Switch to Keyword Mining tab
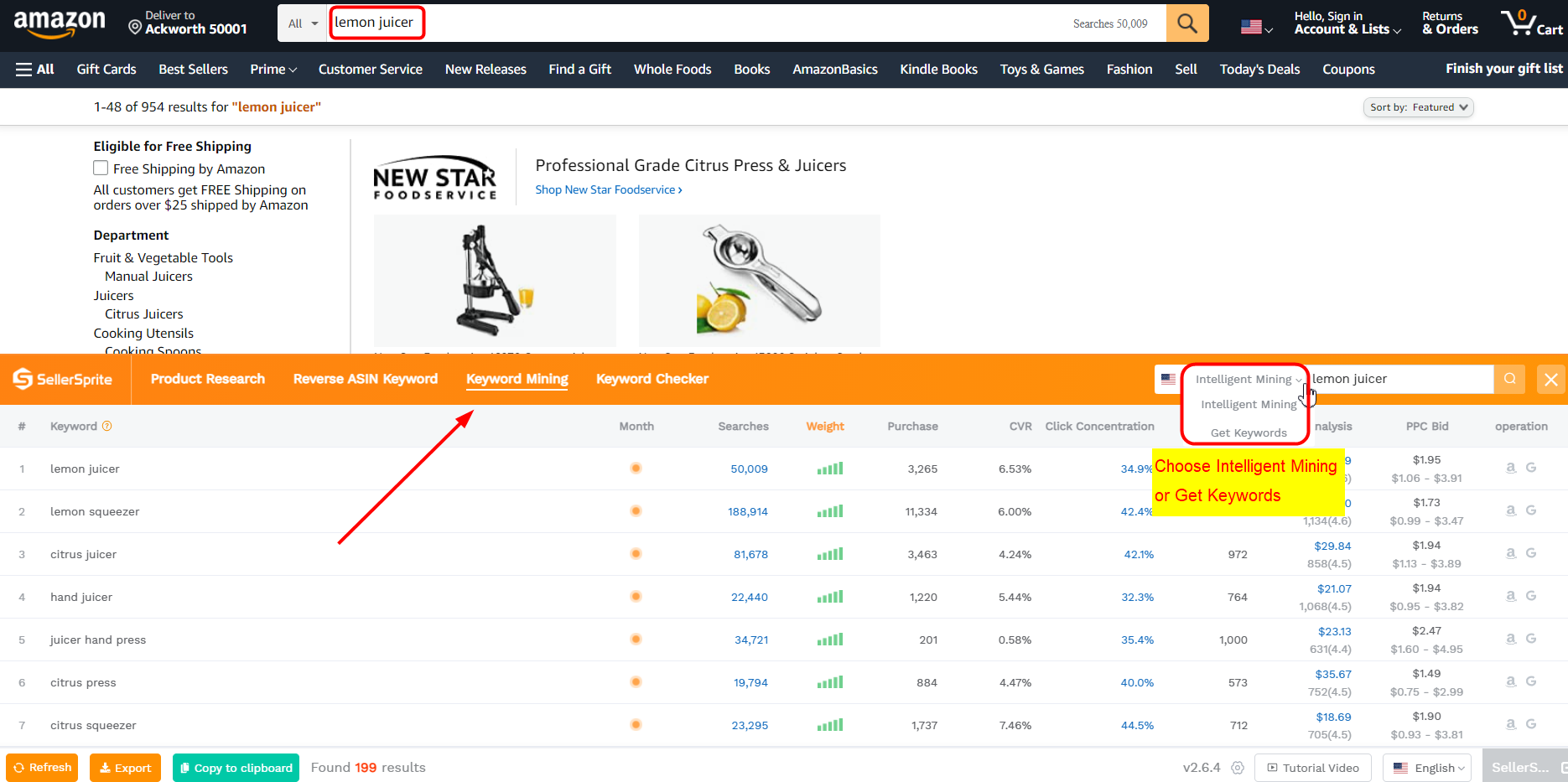Viewport: 1568px width, 782px height. coord(517,379)
